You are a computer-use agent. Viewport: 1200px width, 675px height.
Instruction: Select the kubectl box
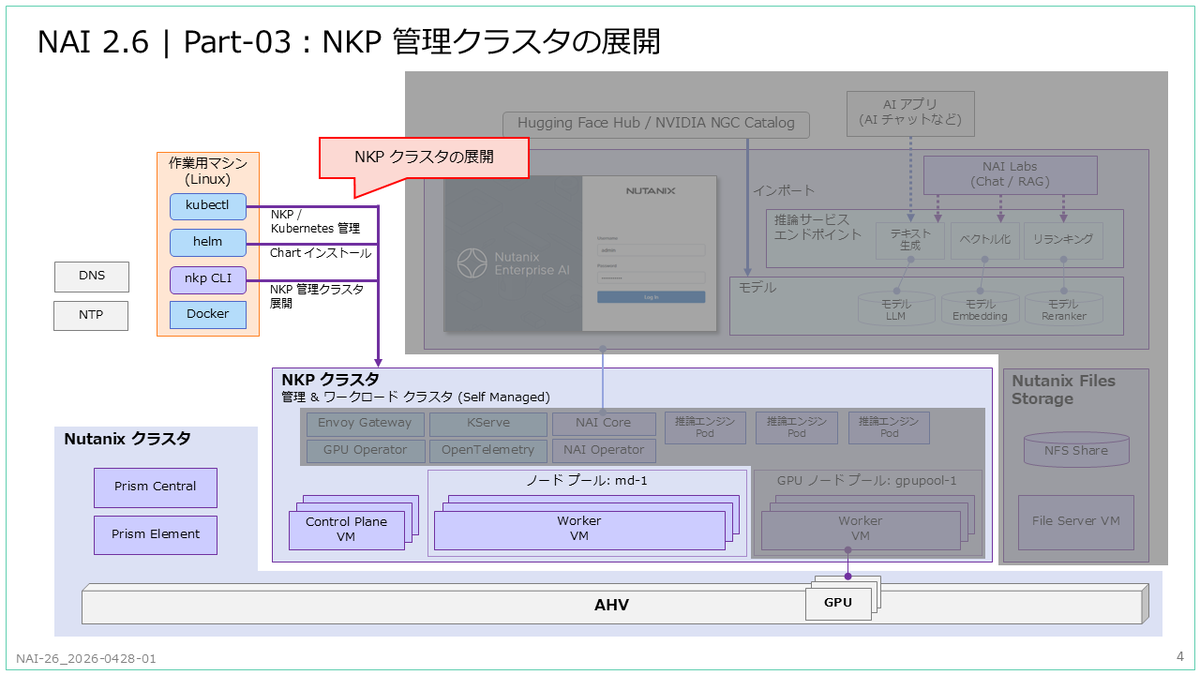pyautogui.click(x=208, y=207)
